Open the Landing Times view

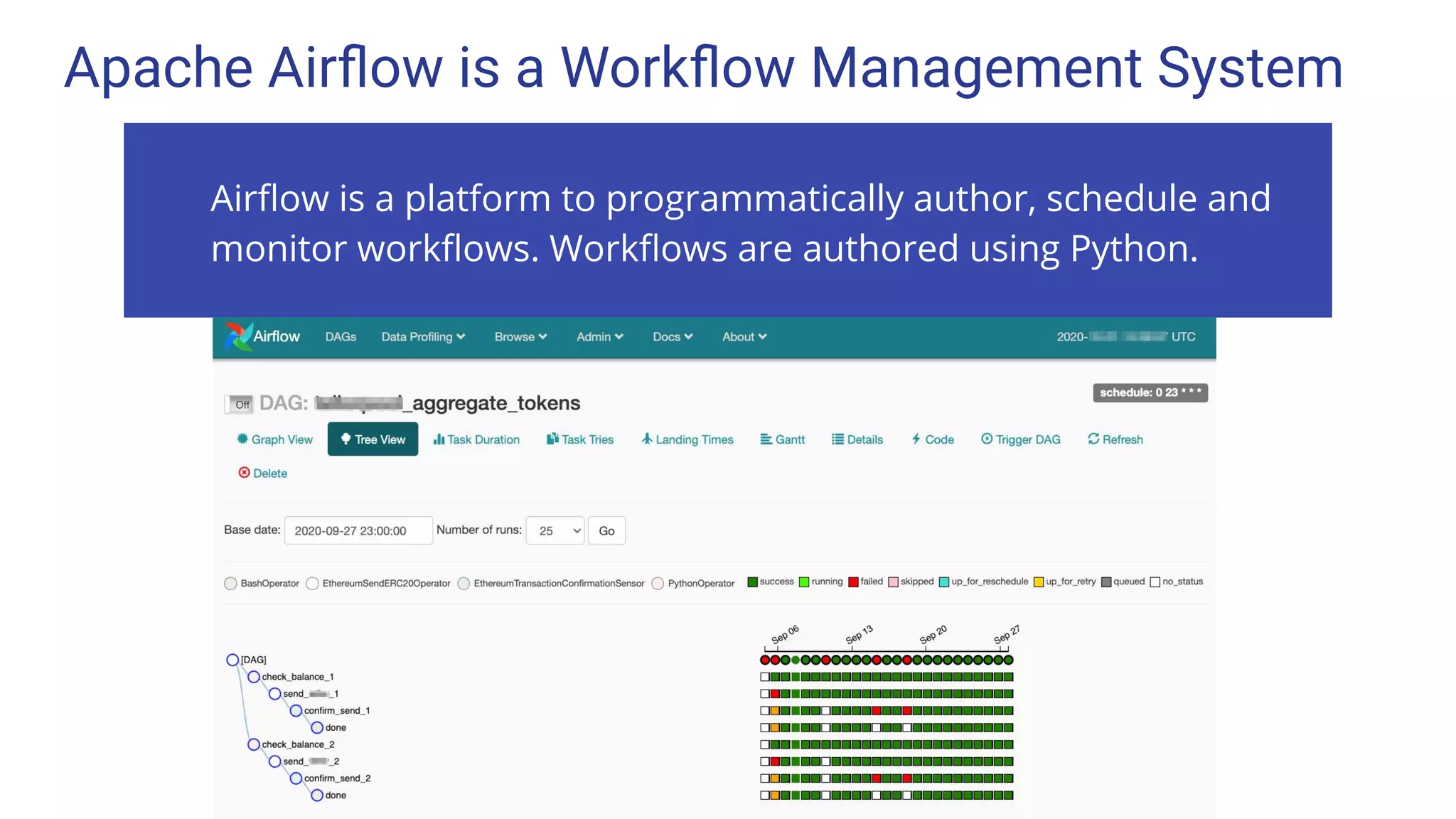687,439
